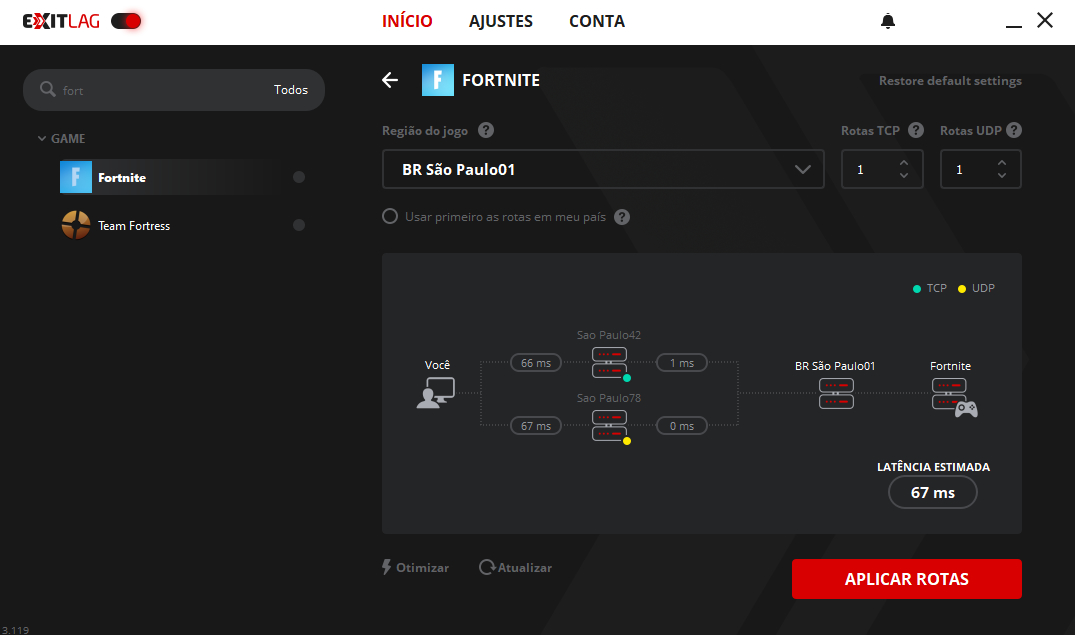Increase the Rotas TCP value
This screenshot has height=635, width=1075.
click(904, 163)
